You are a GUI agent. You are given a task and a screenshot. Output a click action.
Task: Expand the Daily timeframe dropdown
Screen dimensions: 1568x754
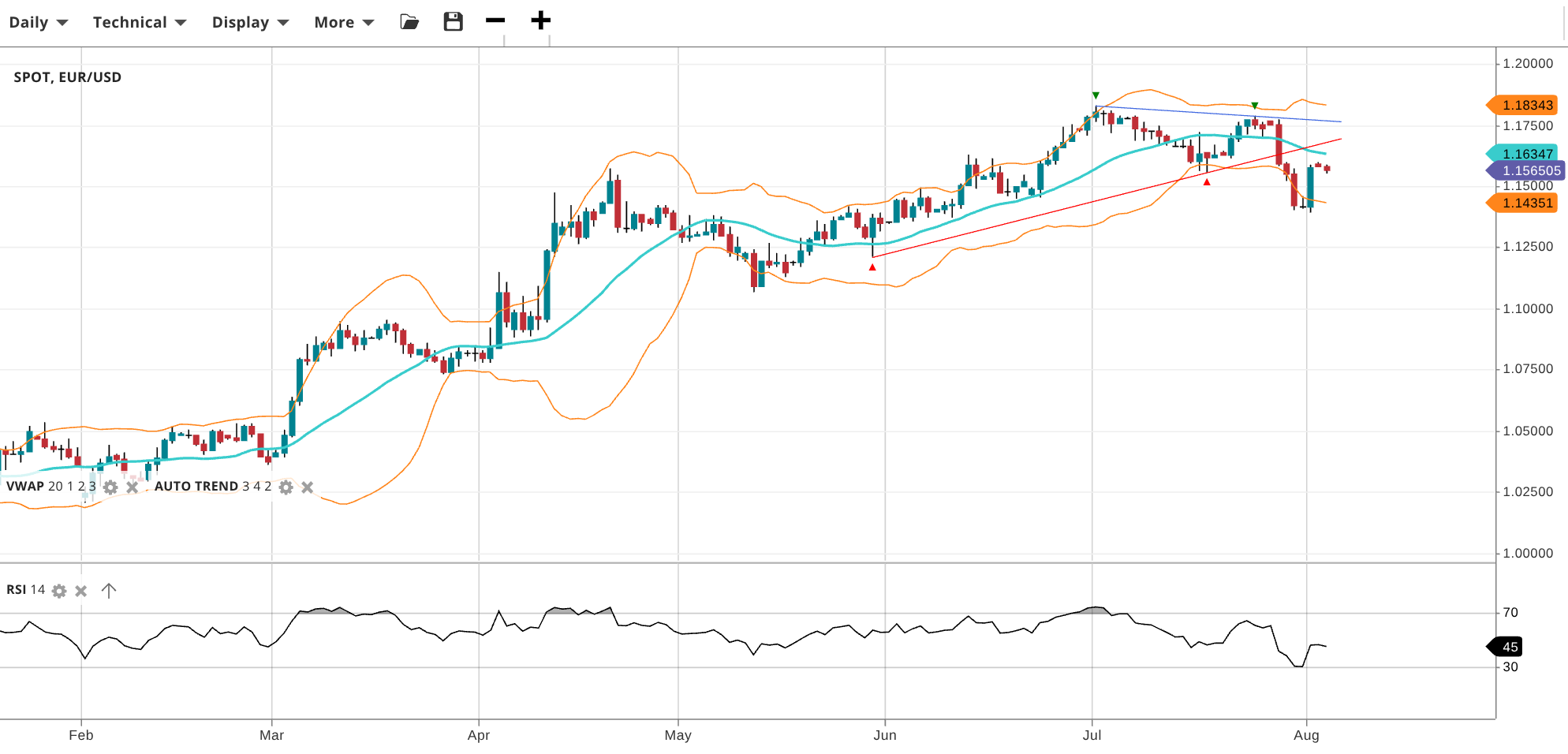coord(38,22)
